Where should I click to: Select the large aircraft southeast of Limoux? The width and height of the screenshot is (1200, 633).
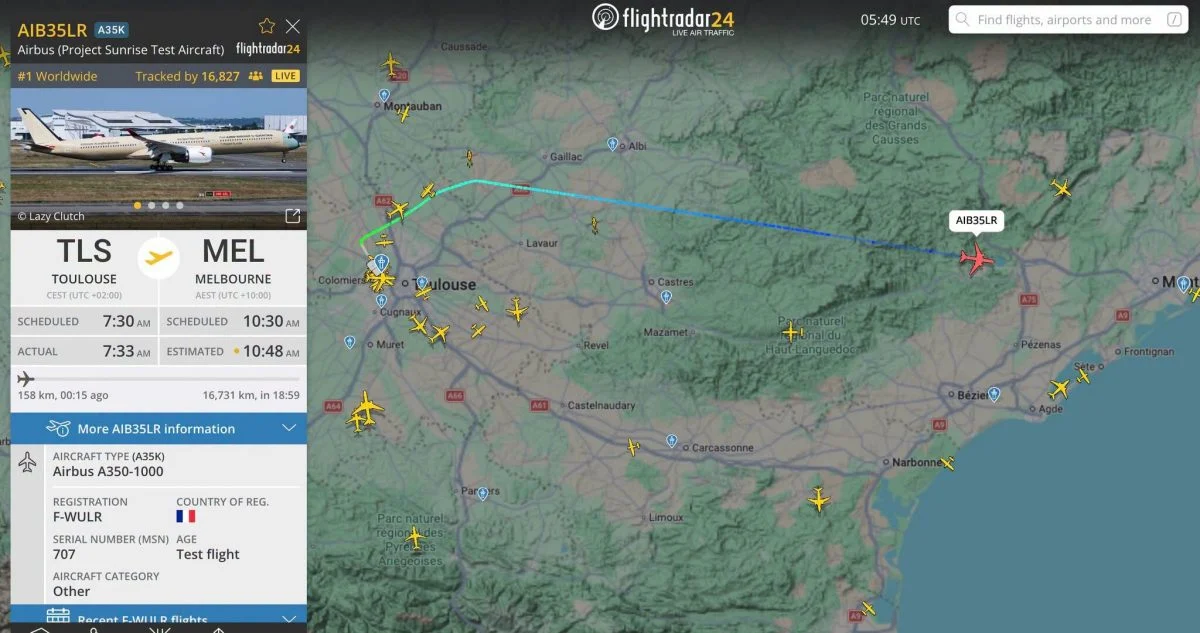pos(819,500)
